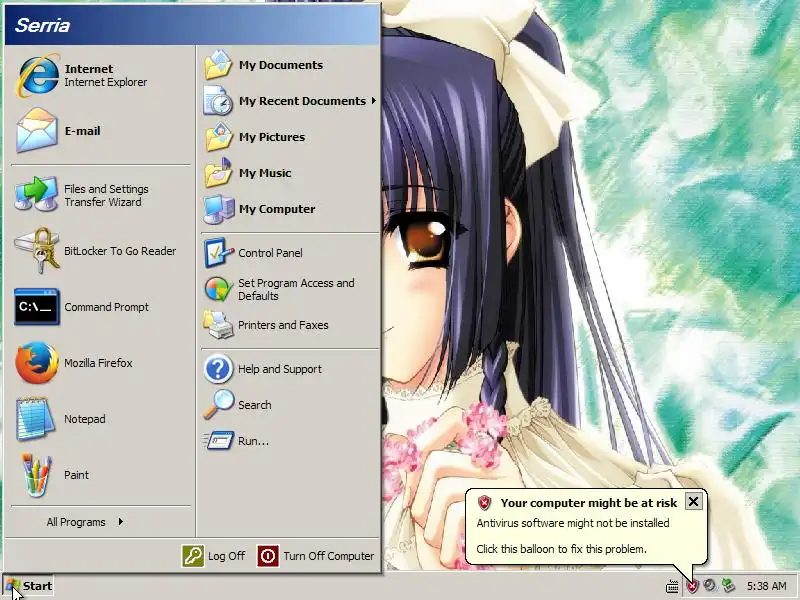
Task: Click the Search label text
Action: coord(255,405)
